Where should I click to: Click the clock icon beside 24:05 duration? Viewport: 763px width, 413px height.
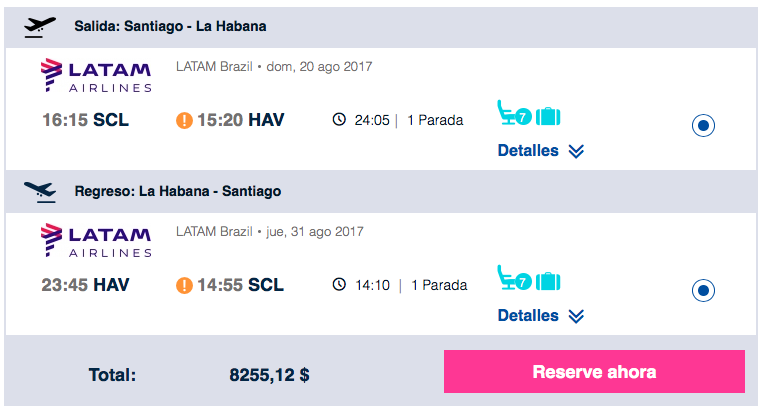click(x=339, y=119)
